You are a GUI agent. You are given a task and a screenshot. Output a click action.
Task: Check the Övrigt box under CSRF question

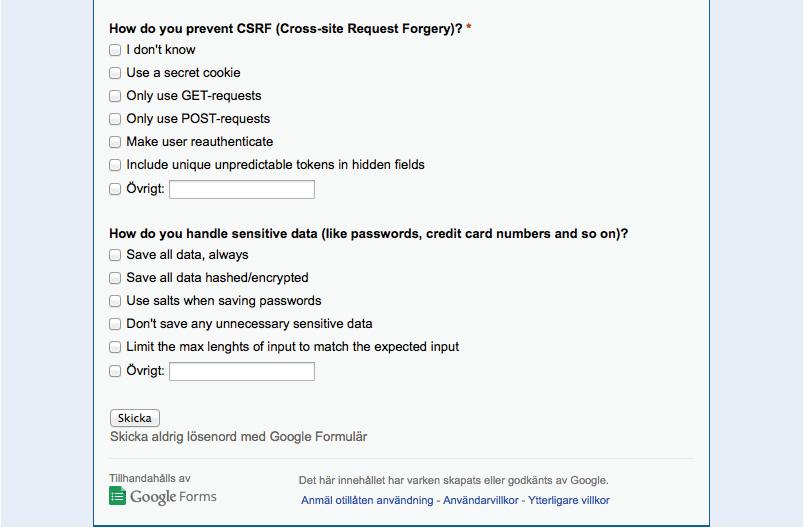tap(115, 189)
